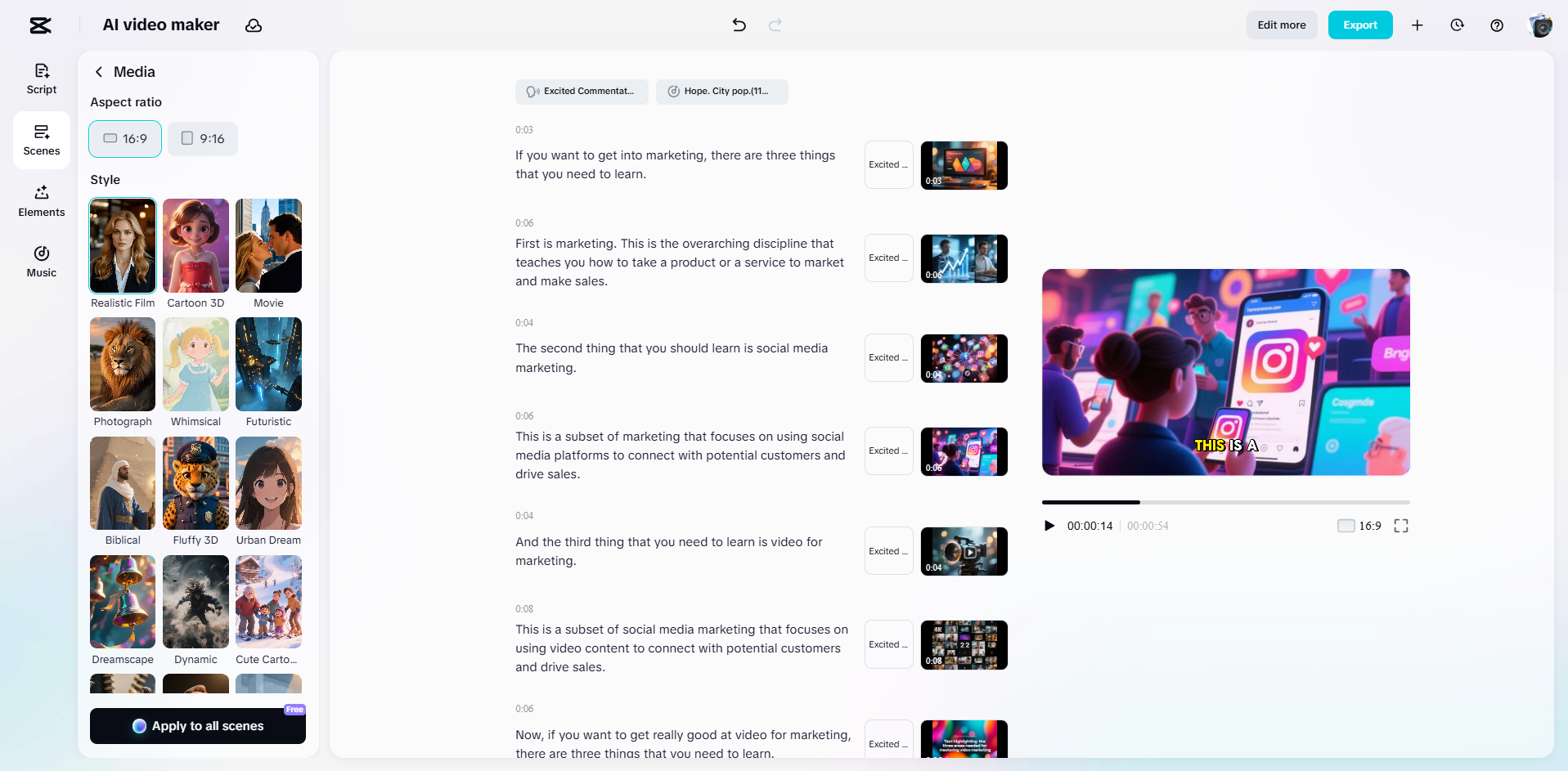Open the 16:9 preview ratio selector
The height and width of the screenshot is (771, 1568).
pos(1359,526)
